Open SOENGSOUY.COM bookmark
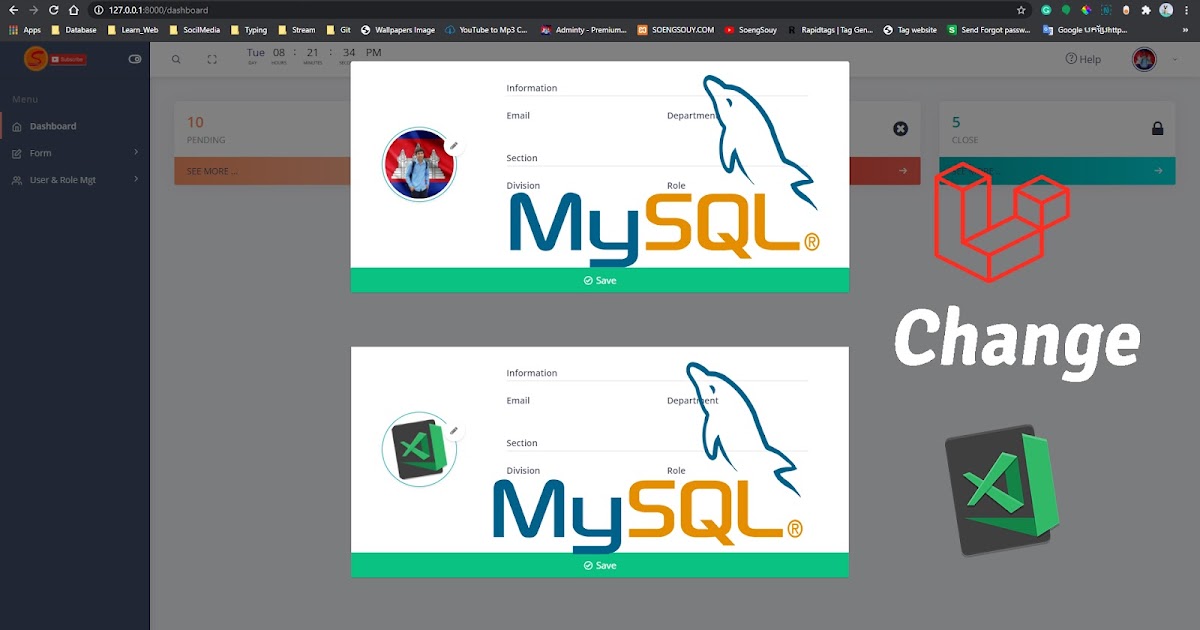The width and height of the screenshot is (1200, 630). [x=676, y=30]
